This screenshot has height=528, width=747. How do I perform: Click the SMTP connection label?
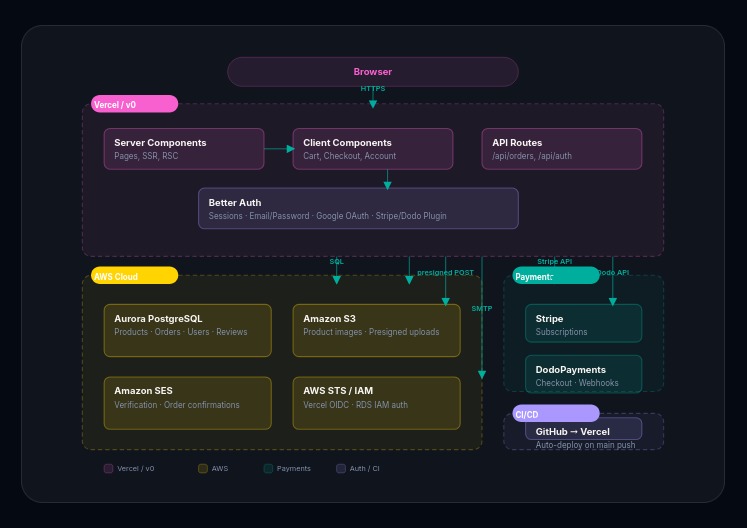(x=482, y=308)
